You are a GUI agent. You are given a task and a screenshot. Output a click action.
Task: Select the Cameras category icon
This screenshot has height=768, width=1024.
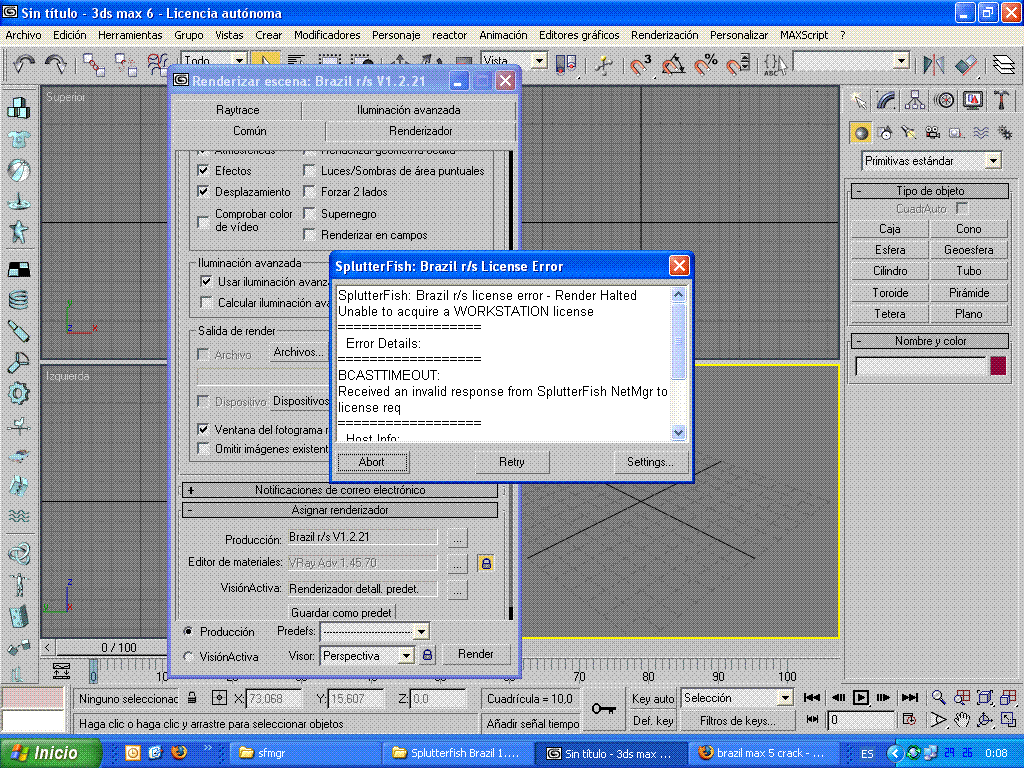click(x=933, y=133)
